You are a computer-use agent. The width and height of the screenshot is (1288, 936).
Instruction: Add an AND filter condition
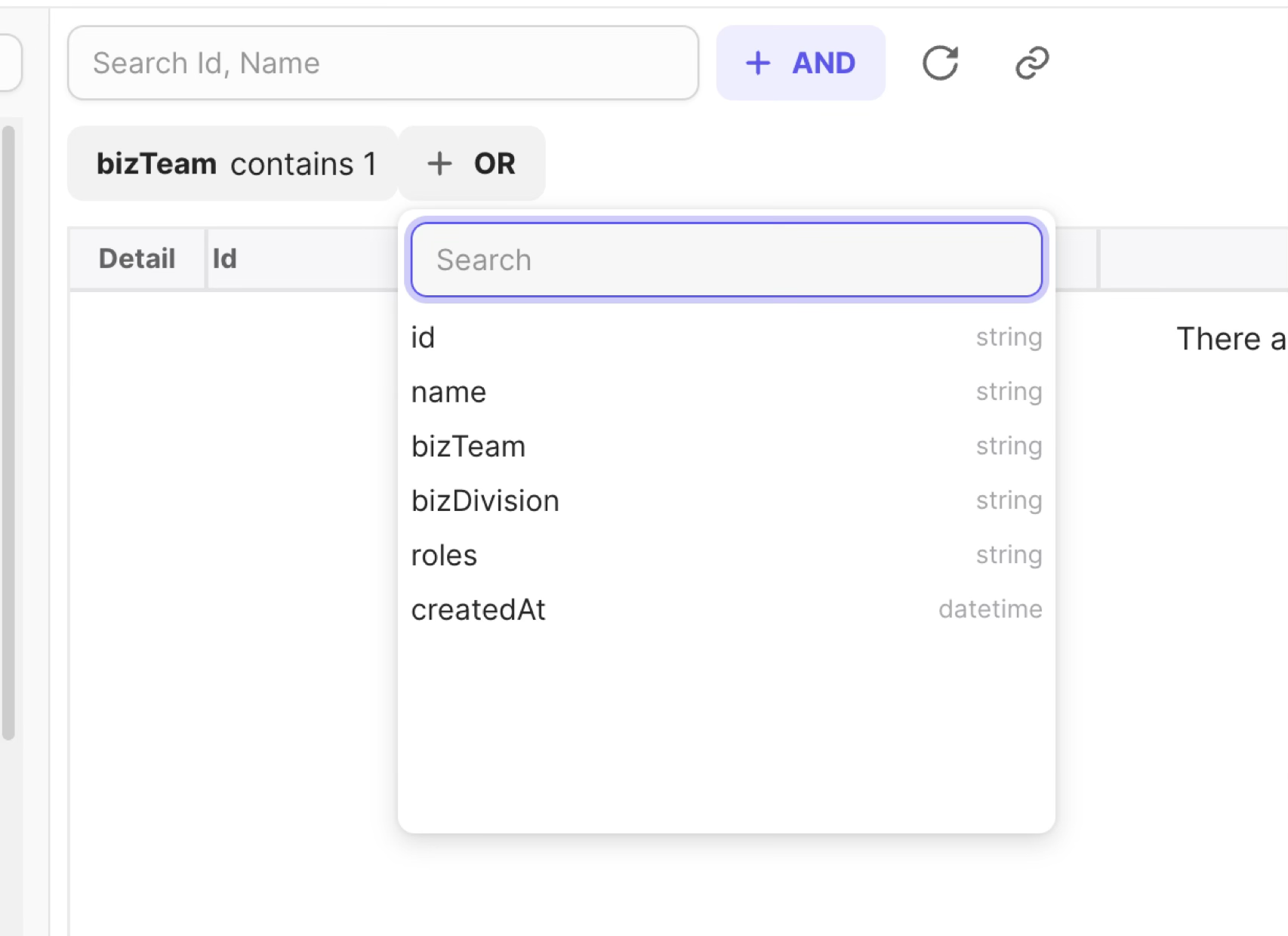pos(800,63)
